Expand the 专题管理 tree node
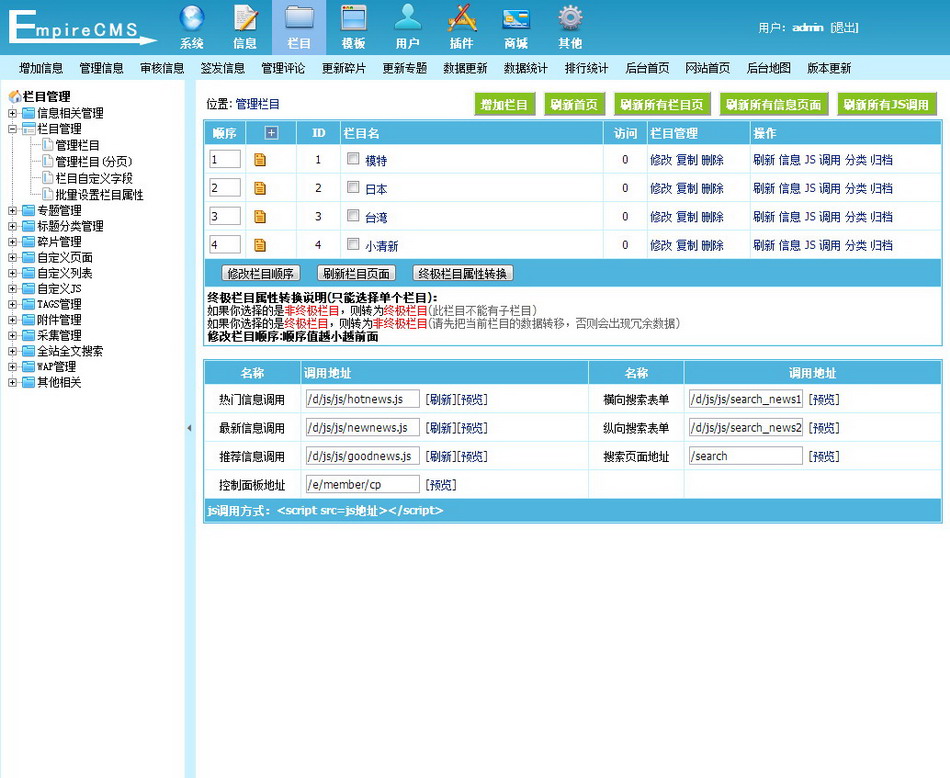The width and height of the screenshot is (950, 778). 12,211
